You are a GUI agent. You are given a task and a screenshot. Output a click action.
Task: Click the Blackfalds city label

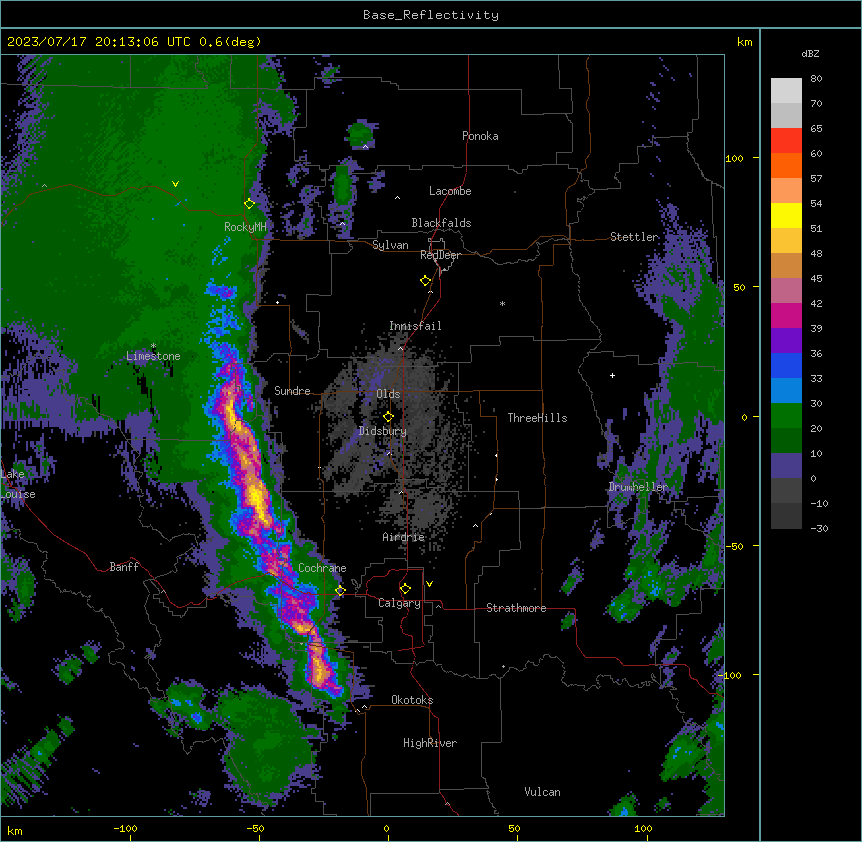tap(441, 223)
